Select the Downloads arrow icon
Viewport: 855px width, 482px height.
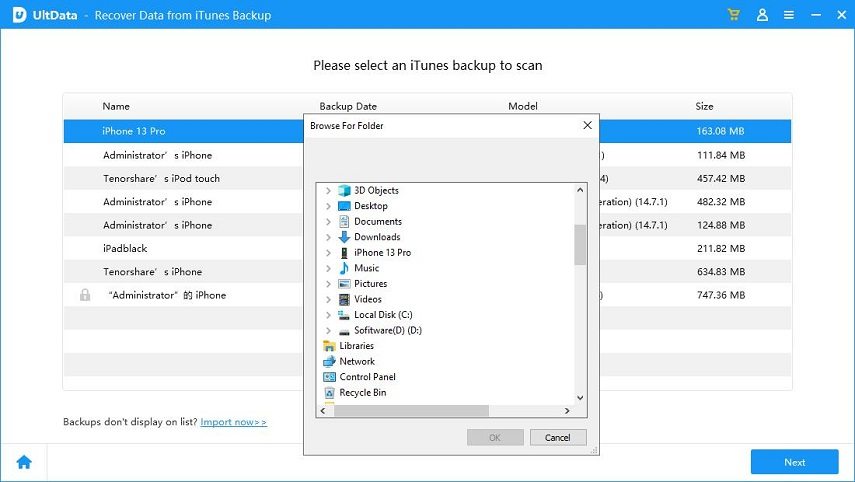(x=344, y=237)
